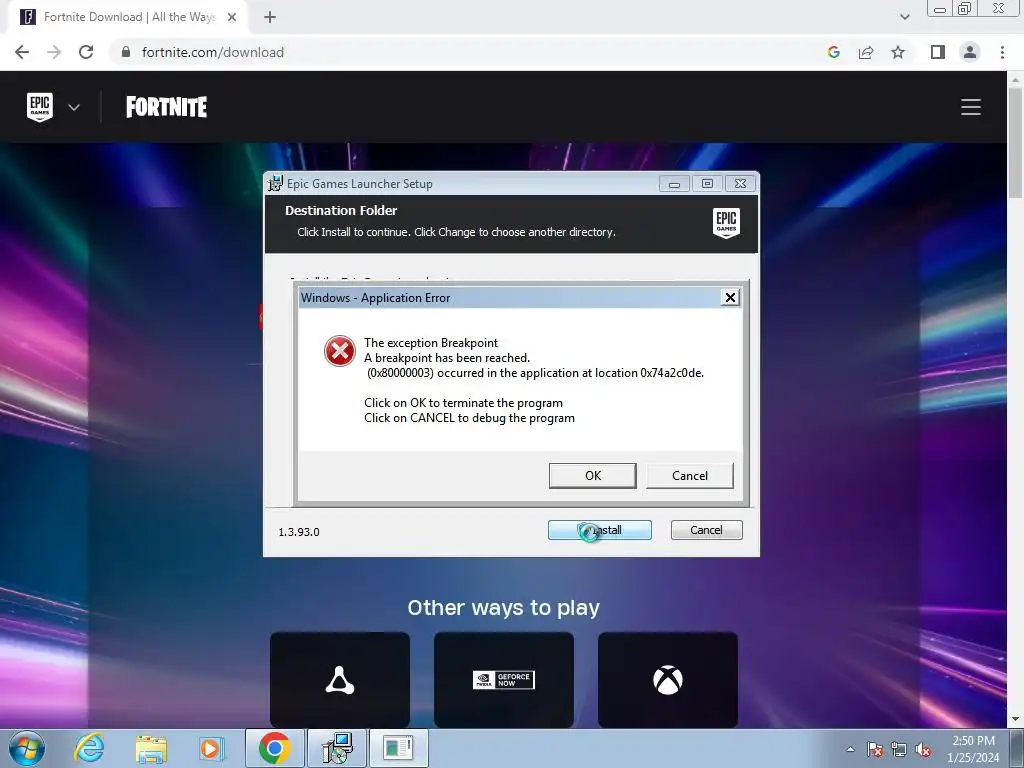Click the muted volume tray icon
Screen dimensions: 1024x768
point(923,749)
